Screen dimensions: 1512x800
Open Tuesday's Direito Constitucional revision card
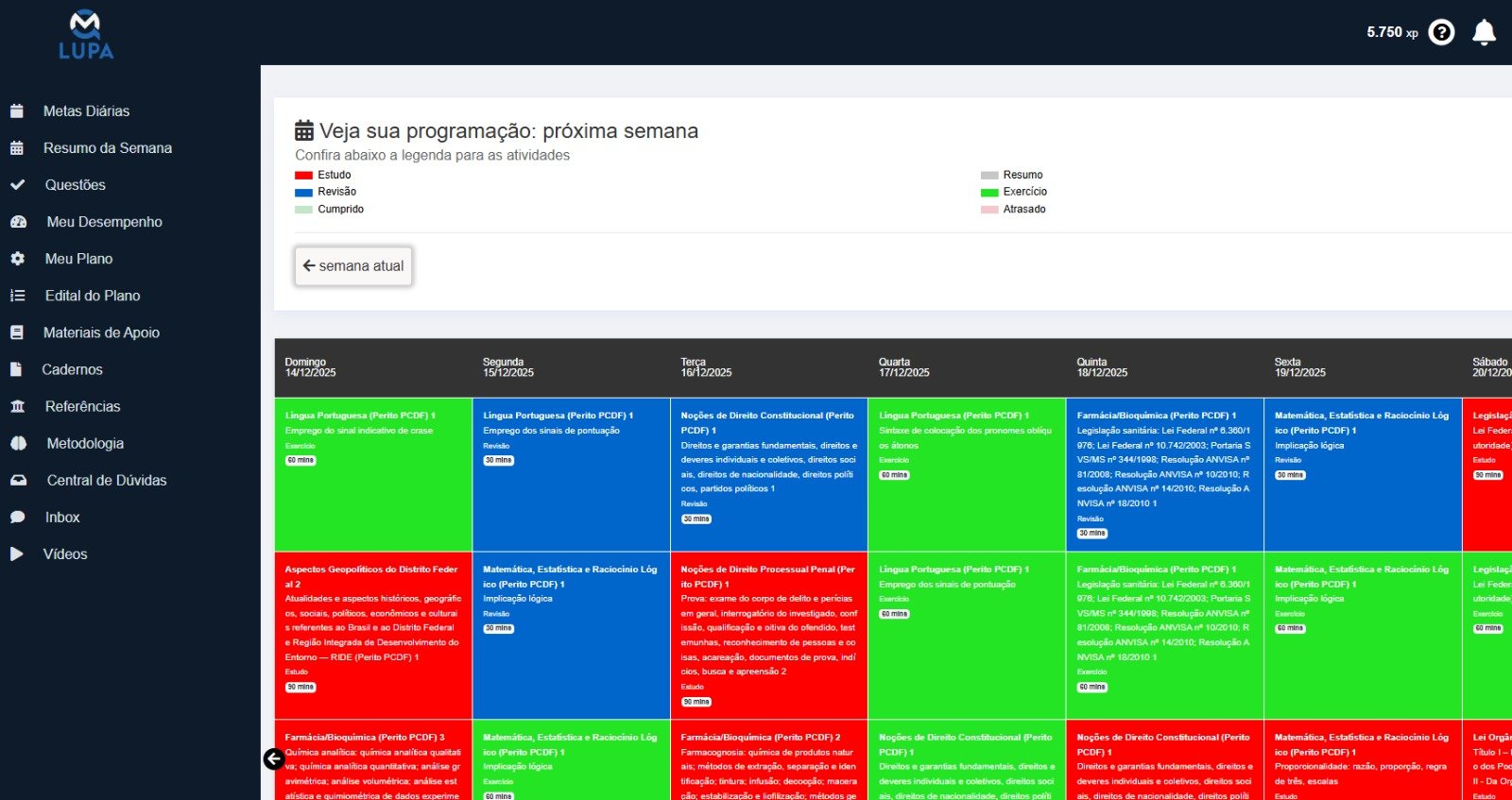[769, 474]
